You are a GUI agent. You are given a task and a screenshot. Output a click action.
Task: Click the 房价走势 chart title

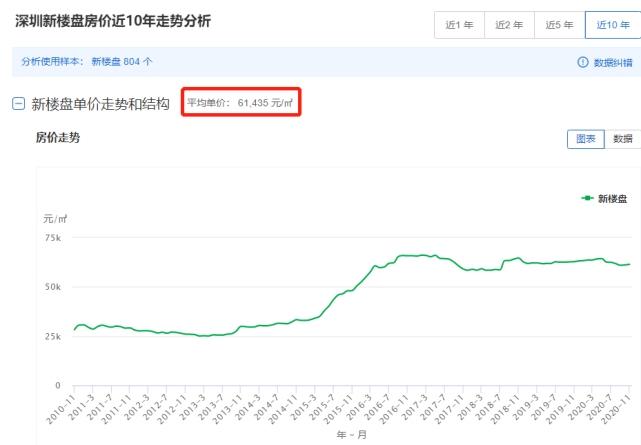point(58,138)
